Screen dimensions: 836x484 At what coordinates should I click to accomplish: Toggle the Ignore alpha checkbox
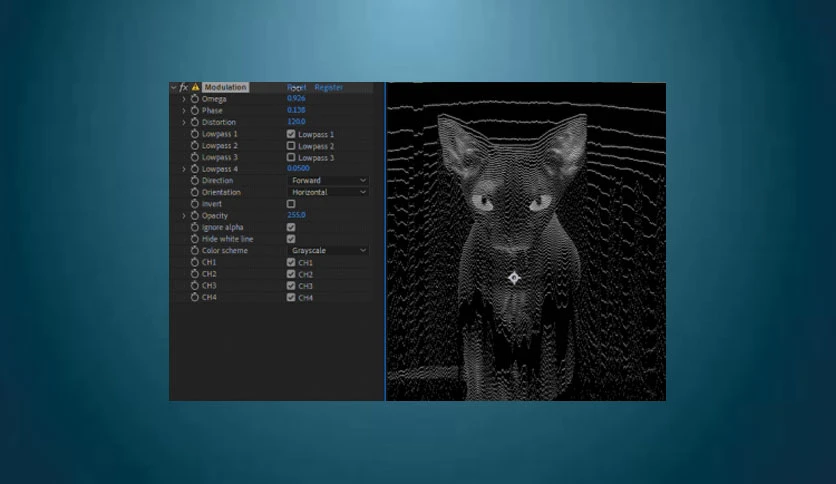(x=291, y=227)
